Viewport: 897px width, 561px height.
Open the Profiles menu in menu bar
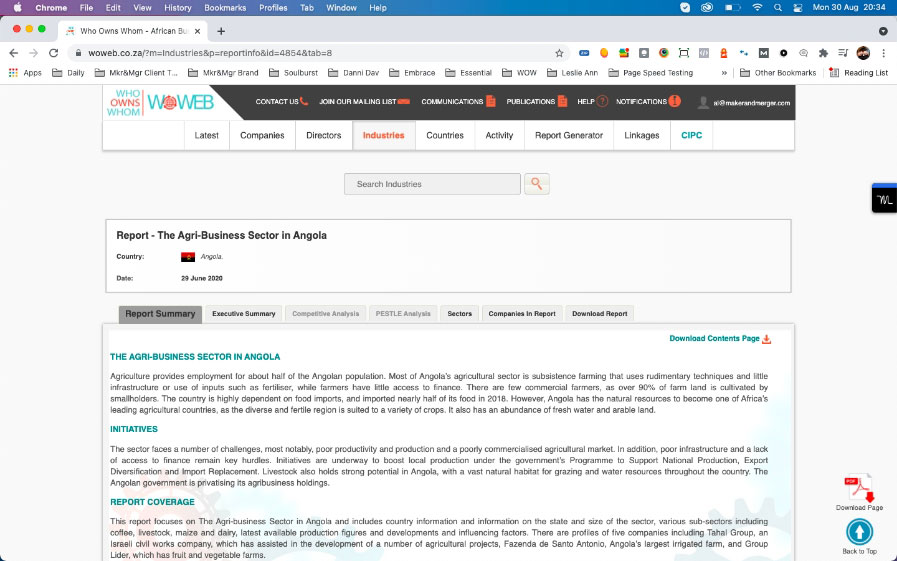click(273, 8)
